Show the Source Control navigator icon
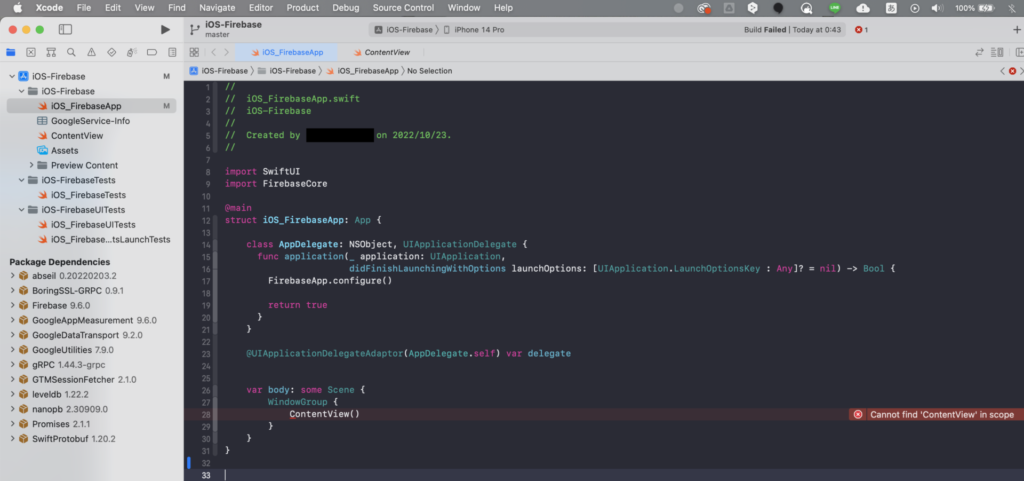 (32, 52)
